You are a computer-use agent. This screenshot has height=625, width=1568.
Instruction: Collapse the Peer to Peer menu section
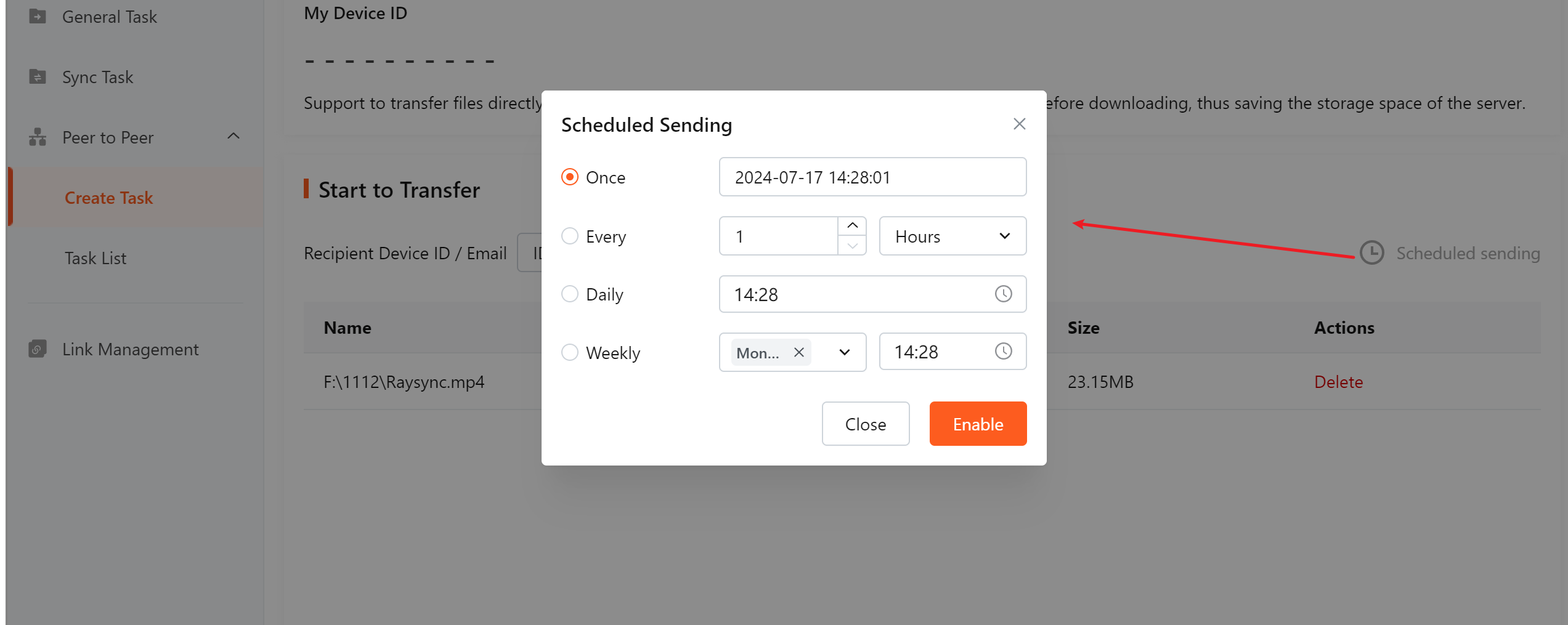tap(234, 136)
